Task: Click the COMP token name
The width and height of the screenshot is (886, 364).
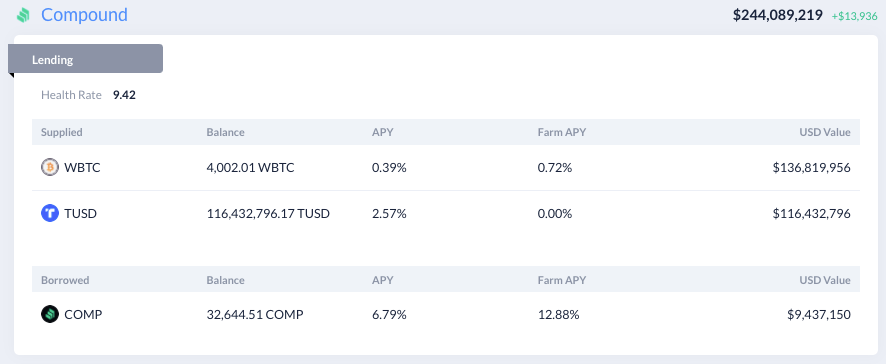Action: pyautogui.click(x=83, y=315)
